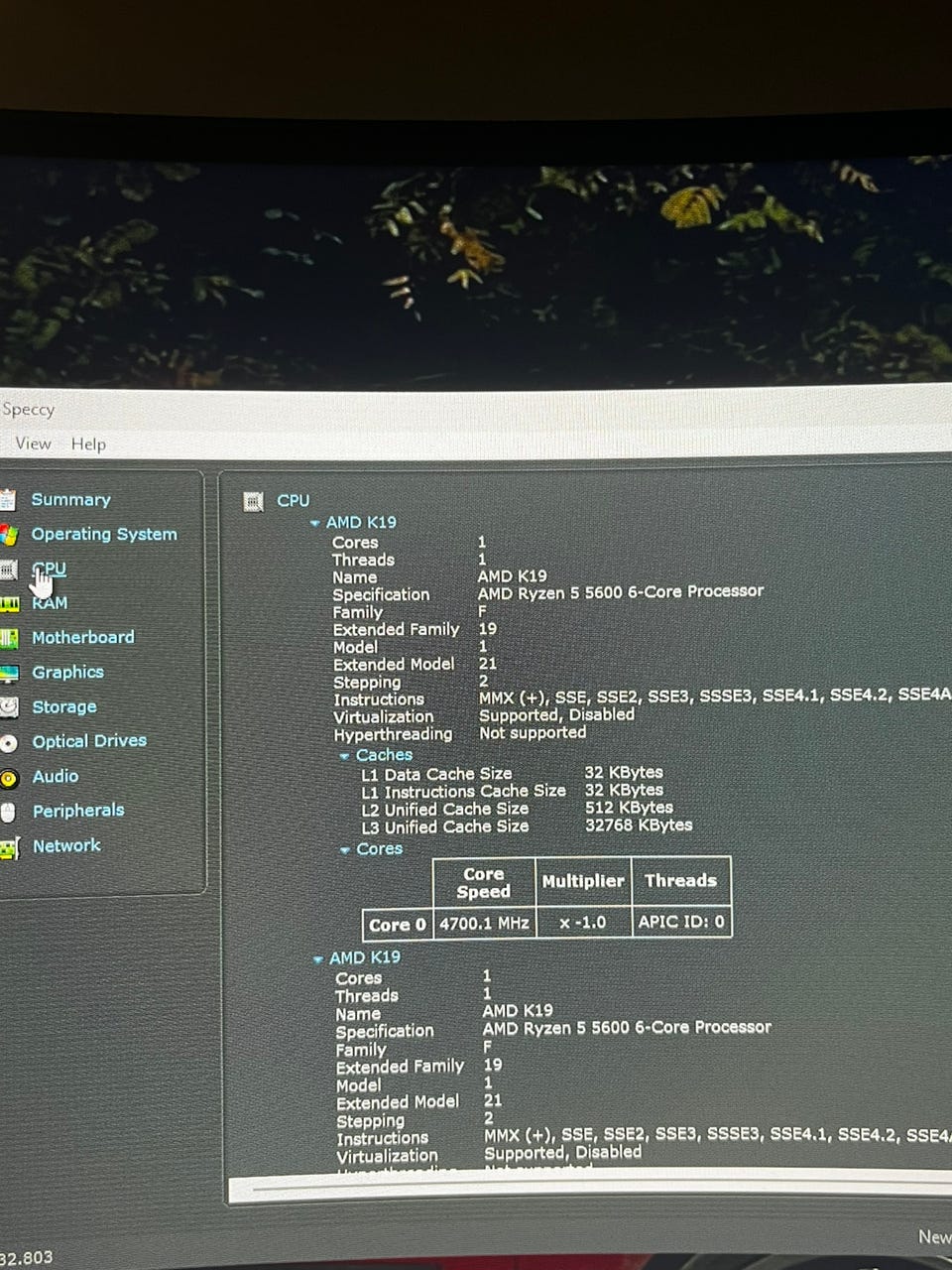
Task: Collapse the Caches tree node
Action: (x=344, y=756)
